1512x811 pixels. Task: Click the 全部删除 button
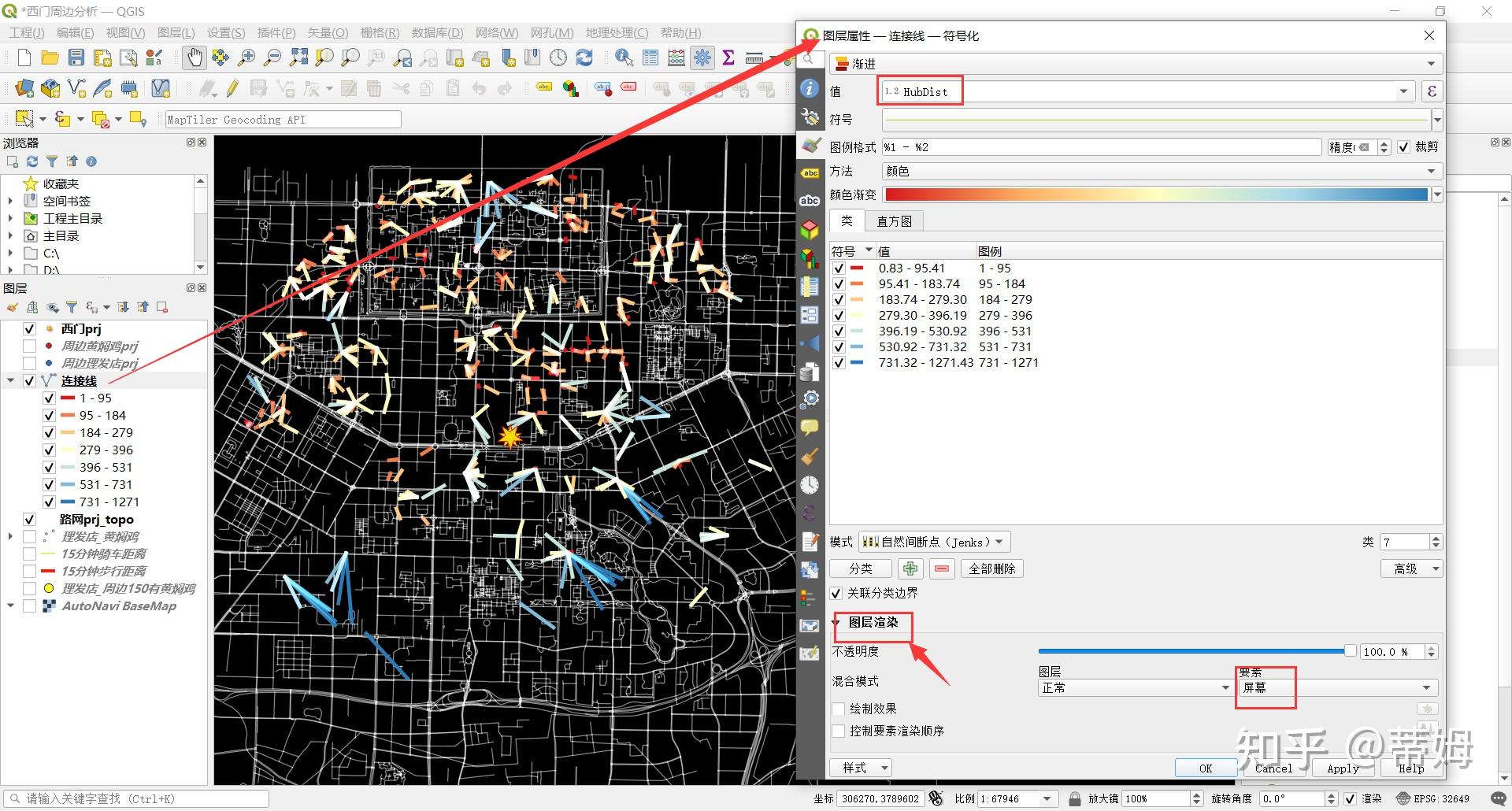992,568
